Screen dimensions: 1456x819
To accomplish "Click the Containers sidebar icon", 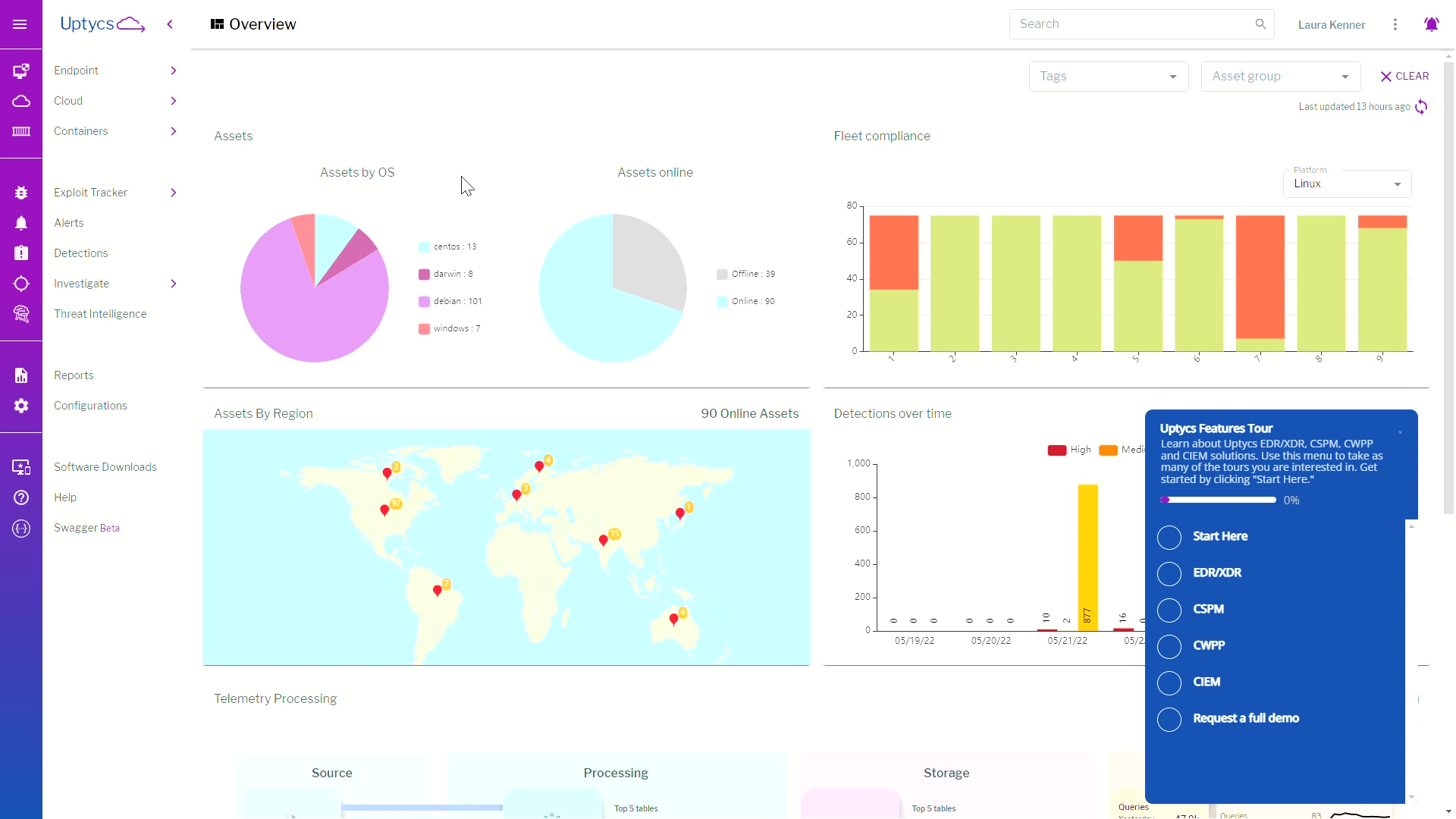I will tap(21, 131).
